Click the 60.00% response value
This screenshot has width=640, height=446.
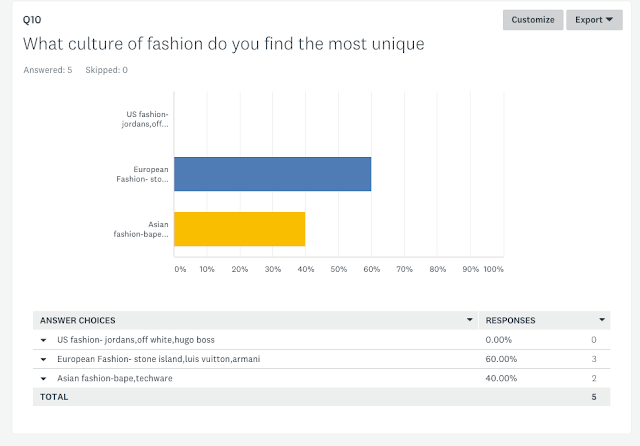pyautogui.click(x=502, y=359)
